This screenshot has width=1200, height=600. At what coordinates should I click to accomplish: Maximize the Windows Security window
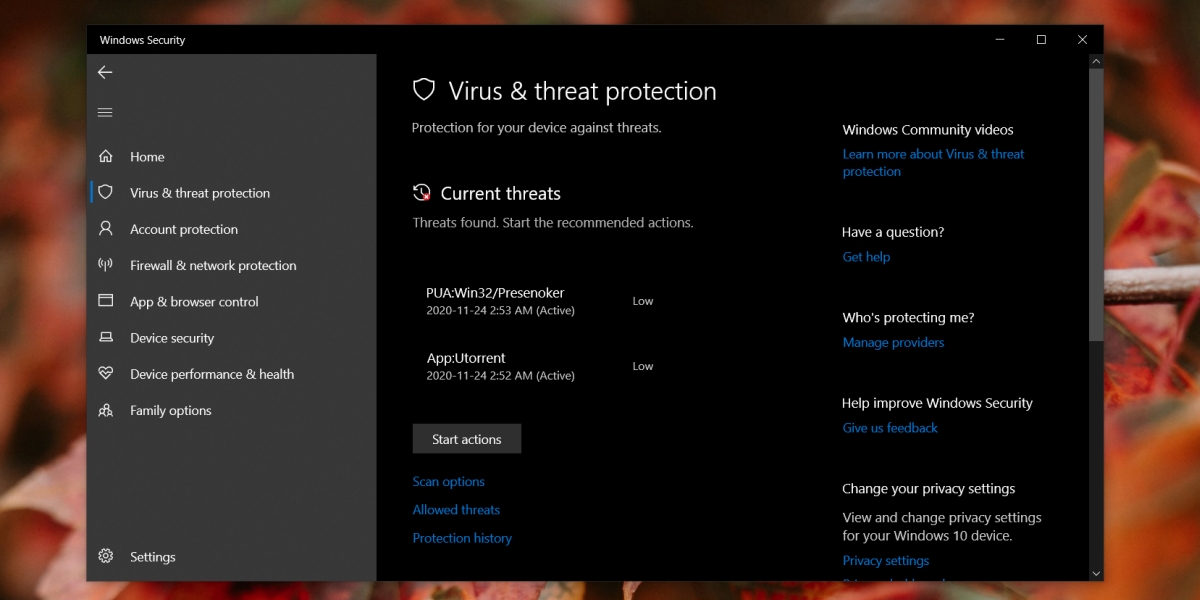click(x=1041, y=40)
